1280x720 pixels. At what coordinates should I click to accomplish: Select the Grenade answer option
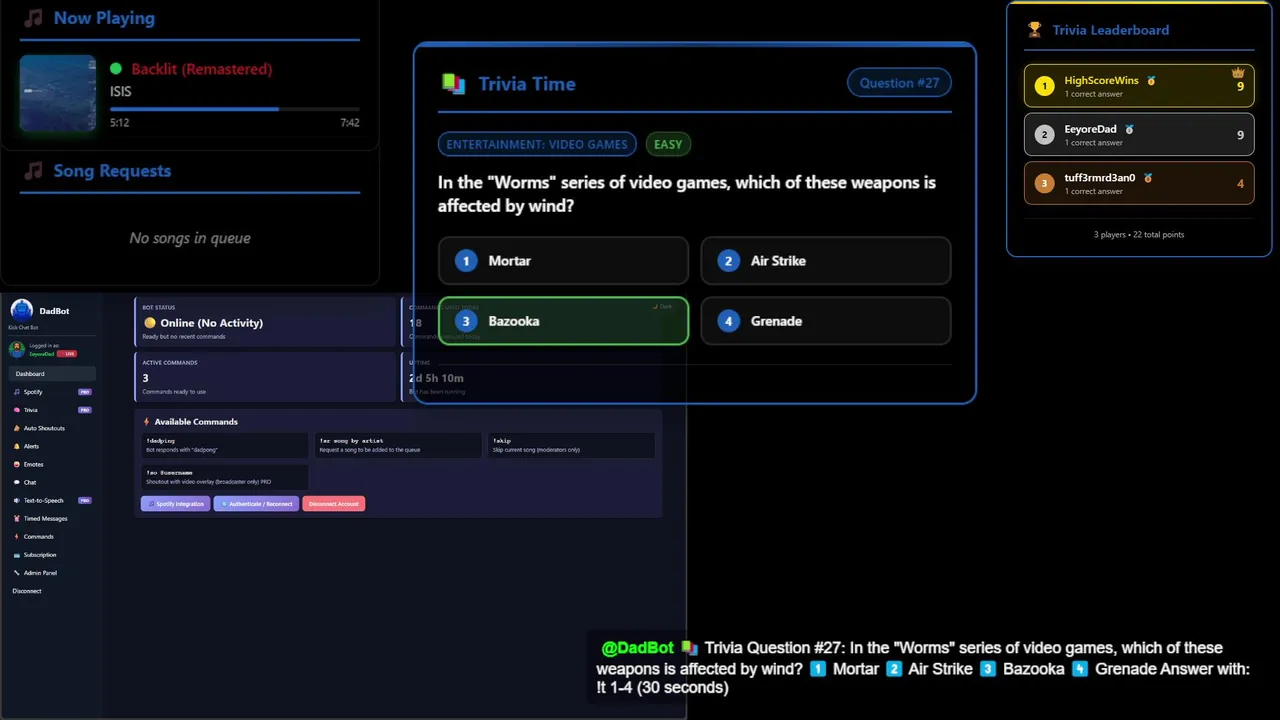(x=826, y=321)
